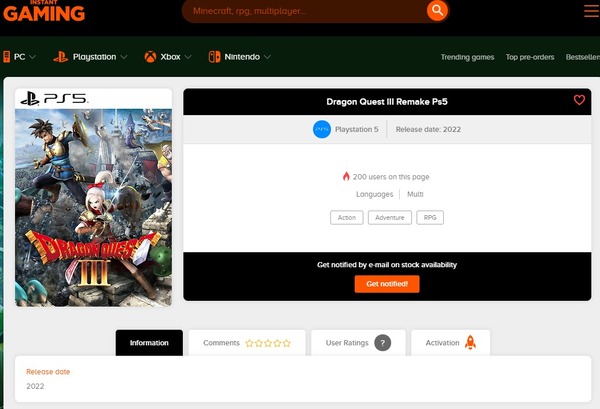Click the 2022 value in Information panel
Viewport: 600px width, 409px height.
tap(35, 386)
